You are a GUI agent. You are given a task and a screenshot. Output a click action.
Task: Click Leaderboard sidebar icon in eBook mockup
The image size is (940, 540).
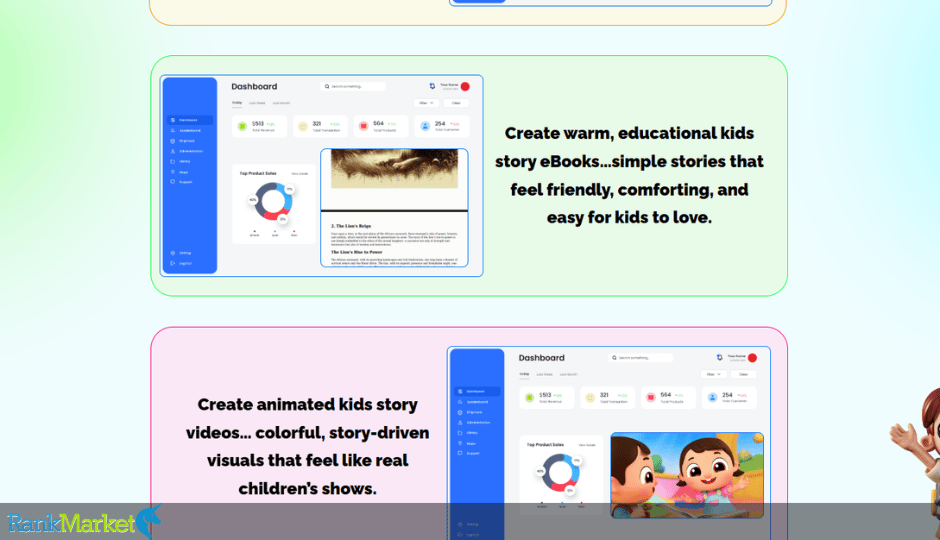point(173,130)
